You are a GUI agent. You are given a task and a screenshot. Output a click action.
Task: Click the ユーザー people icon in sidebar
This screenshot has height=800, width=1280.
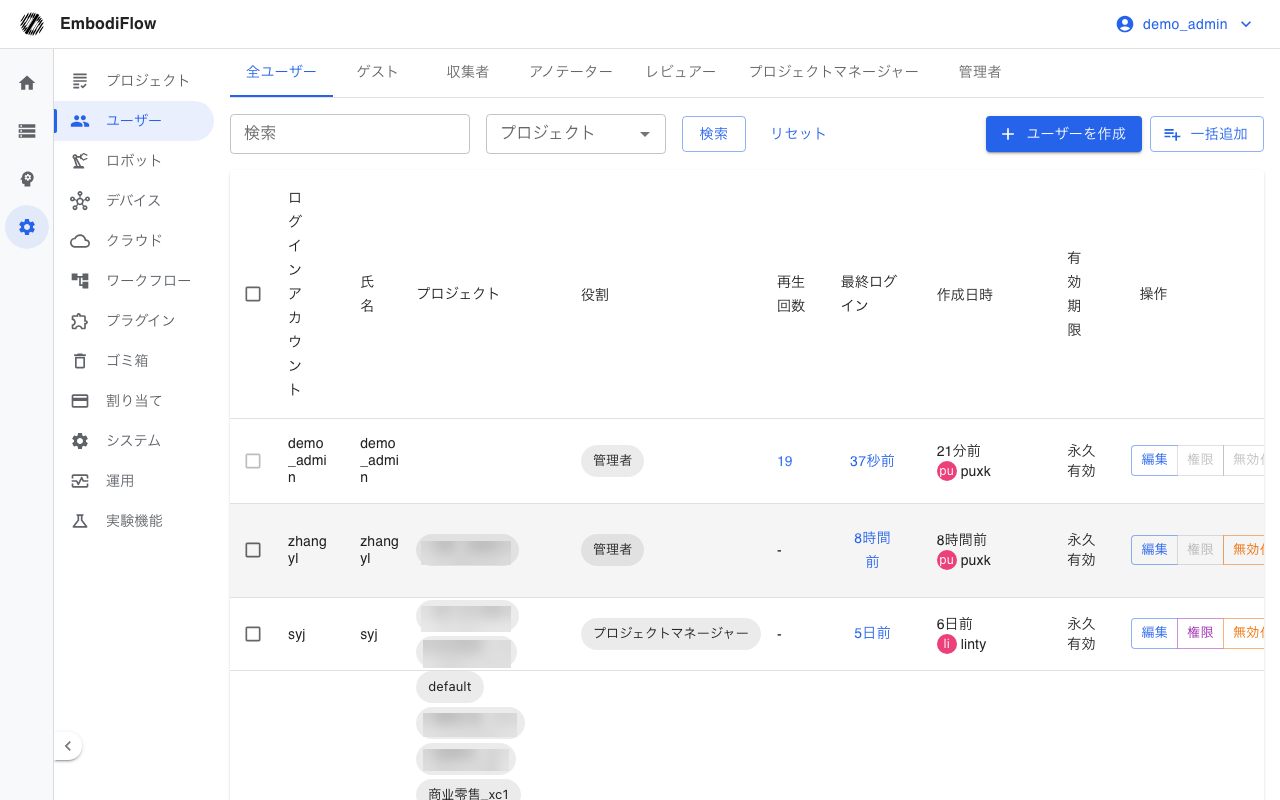pyautogui.click(x=80, y=120)
